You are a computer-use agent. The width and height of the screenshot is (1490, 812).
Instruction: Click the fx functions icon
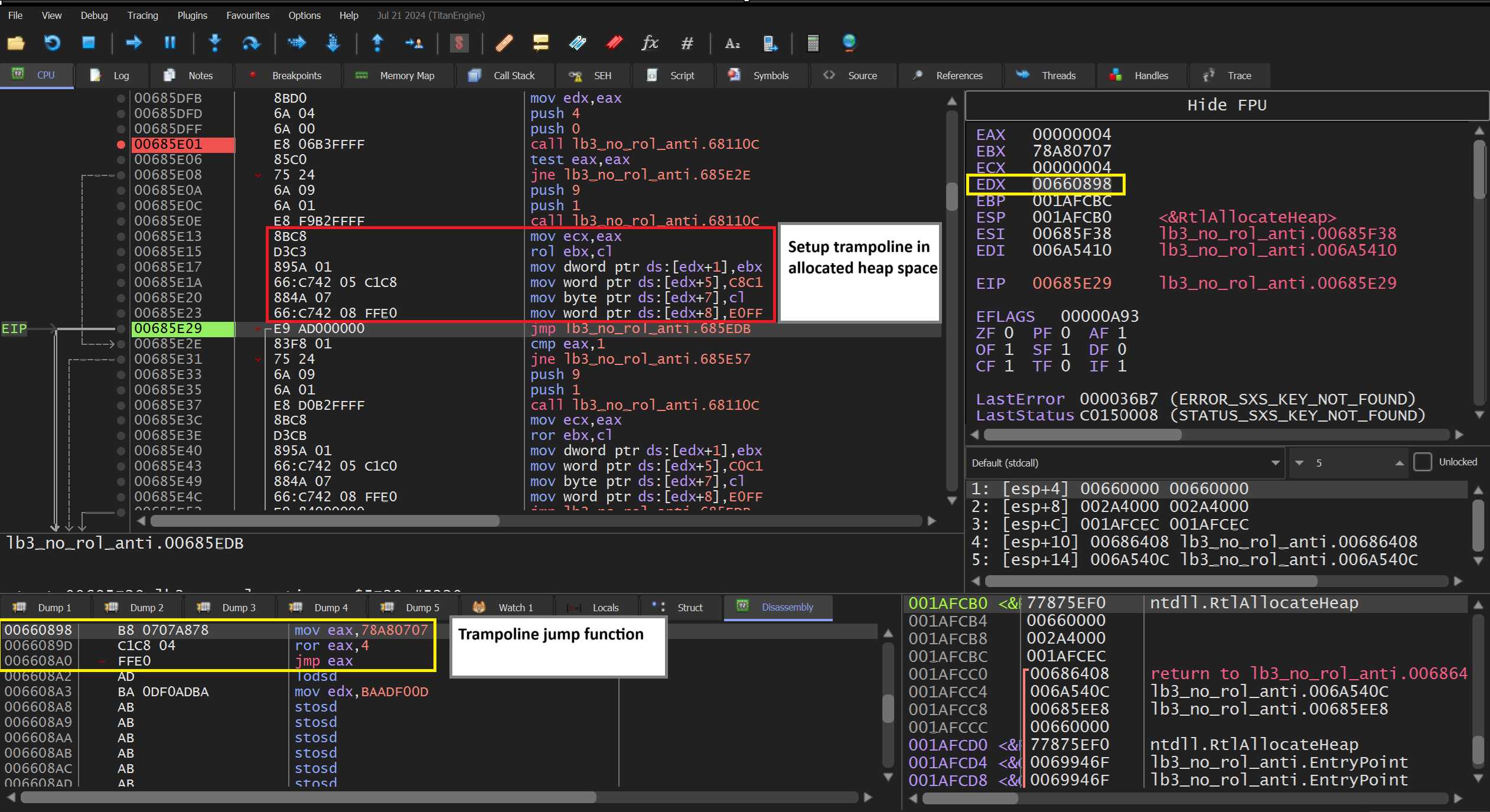tap(650, 43)
